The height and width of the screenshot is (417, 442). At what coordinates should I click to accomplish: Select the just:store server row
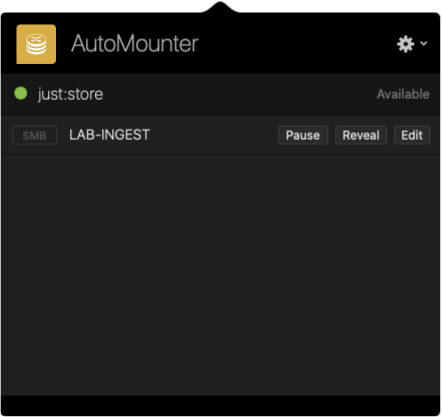tap(221, 94)
